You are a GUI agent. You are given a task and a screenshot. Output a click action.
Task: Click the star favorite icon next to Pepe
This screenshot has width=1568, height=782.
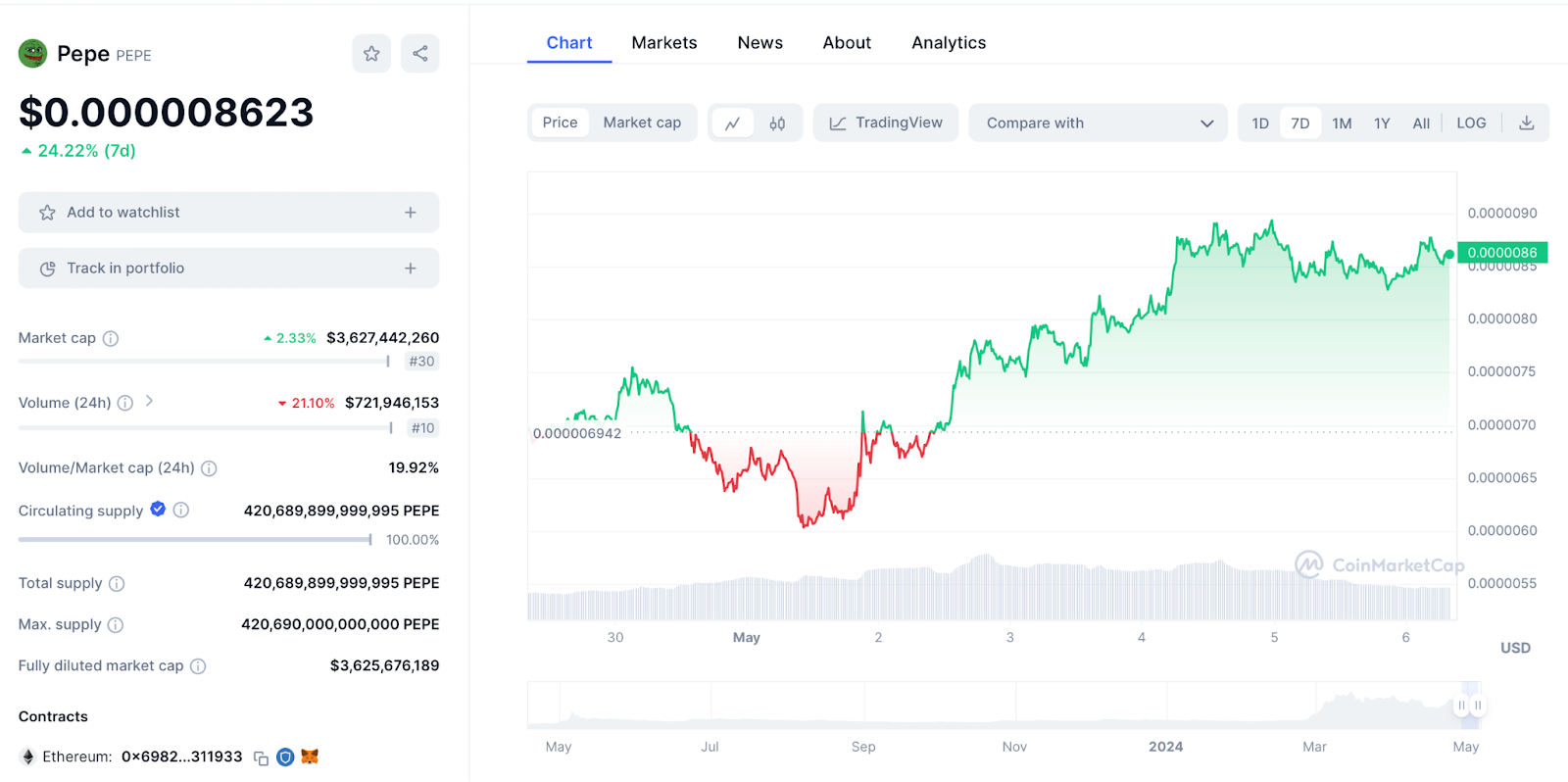click(x=371, y=54)
